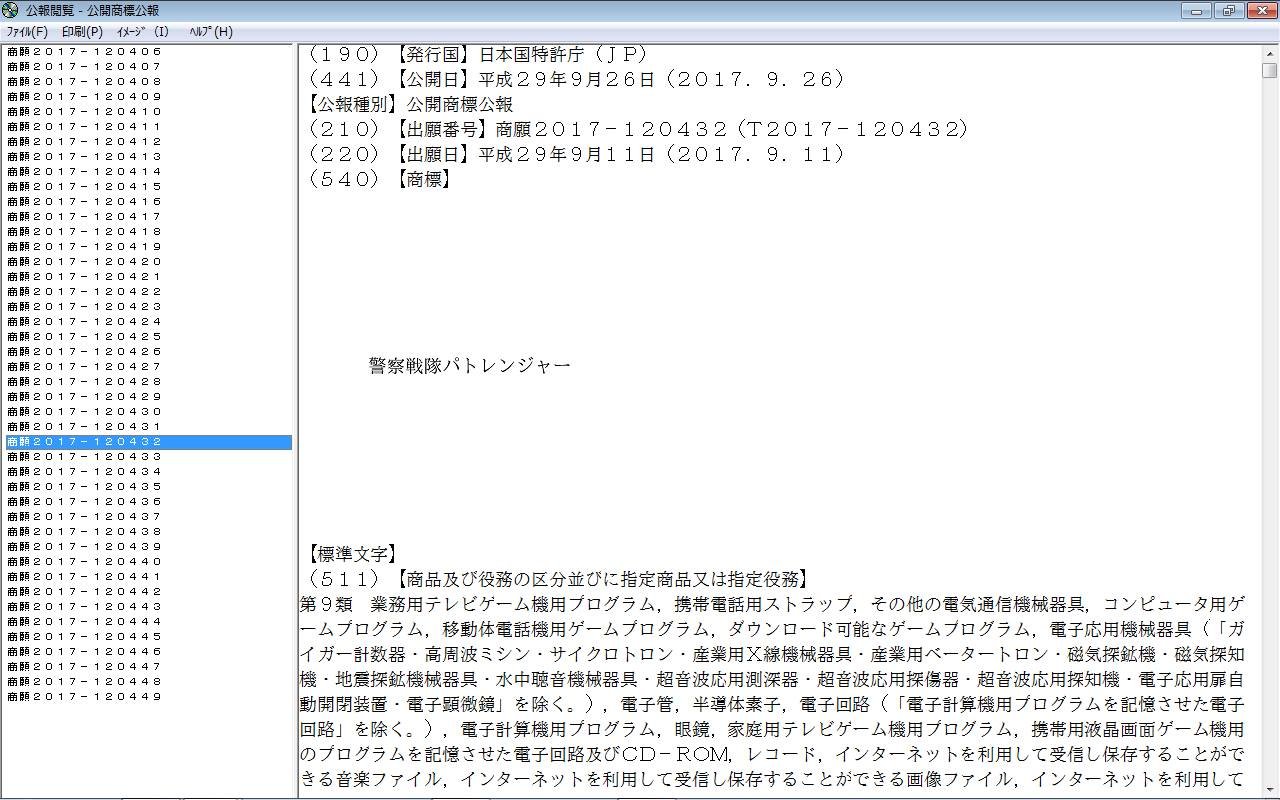1280x800 pixels.
Task: Open the ヘルプ(H) menu
Action: pos(211,31)
